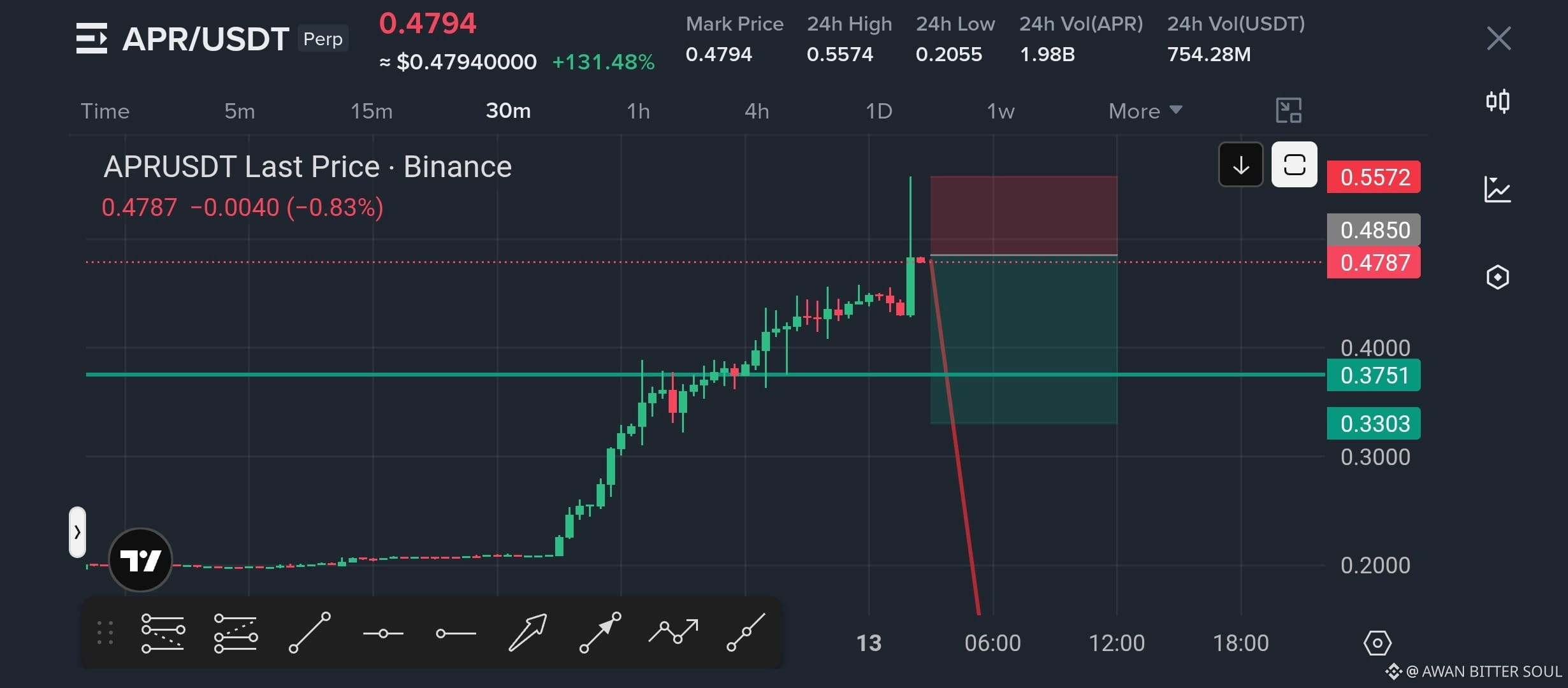
Task: Tap the gray 0.4850 entry price label
Action: (1374, 229)
